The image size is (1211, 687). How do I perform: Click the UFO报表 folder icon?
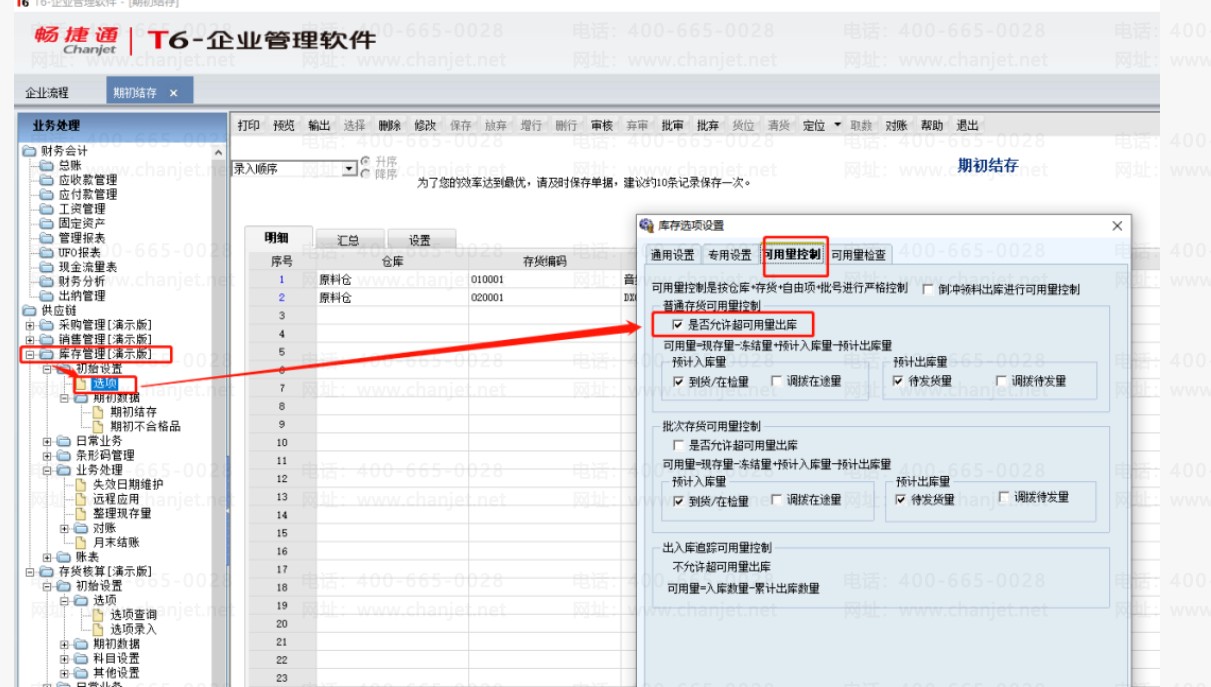tap(47, 252)
